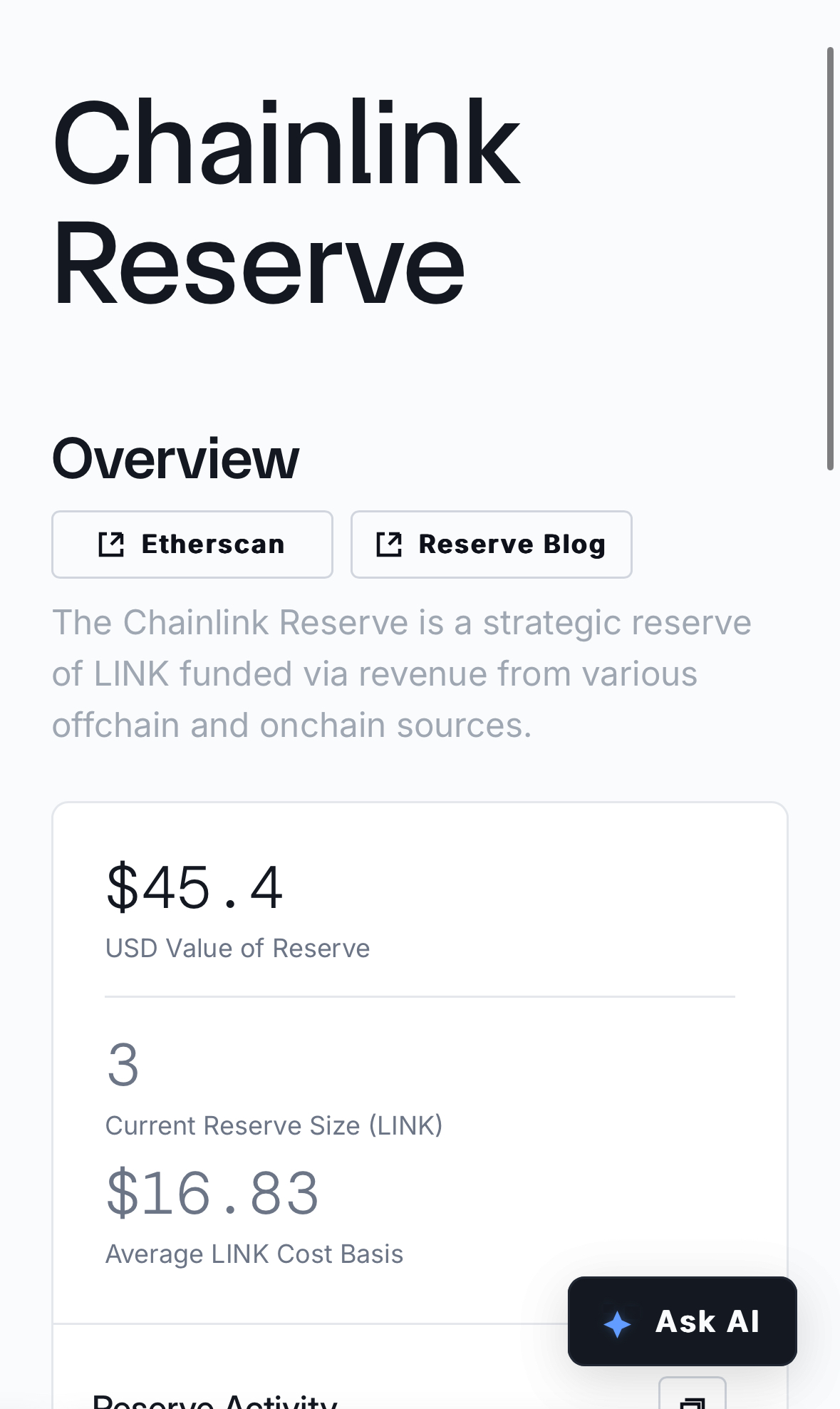Click the "Current Reserve Size (LINK)" label
Viewport: 840px width, 1409px height.
(x=274, y=1126)
